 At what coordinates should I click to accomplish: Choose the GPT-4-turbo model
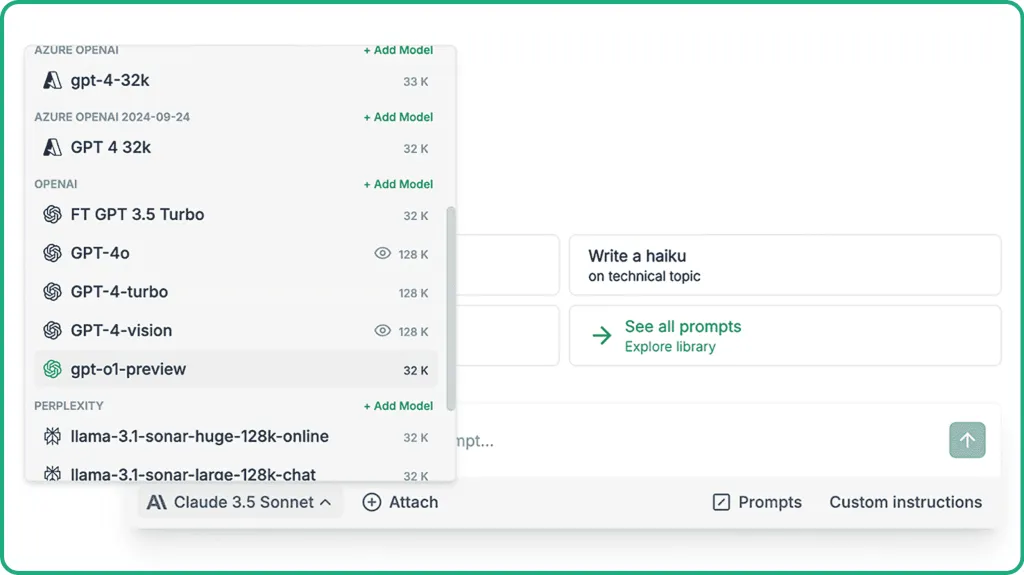[x=236, y=291]
